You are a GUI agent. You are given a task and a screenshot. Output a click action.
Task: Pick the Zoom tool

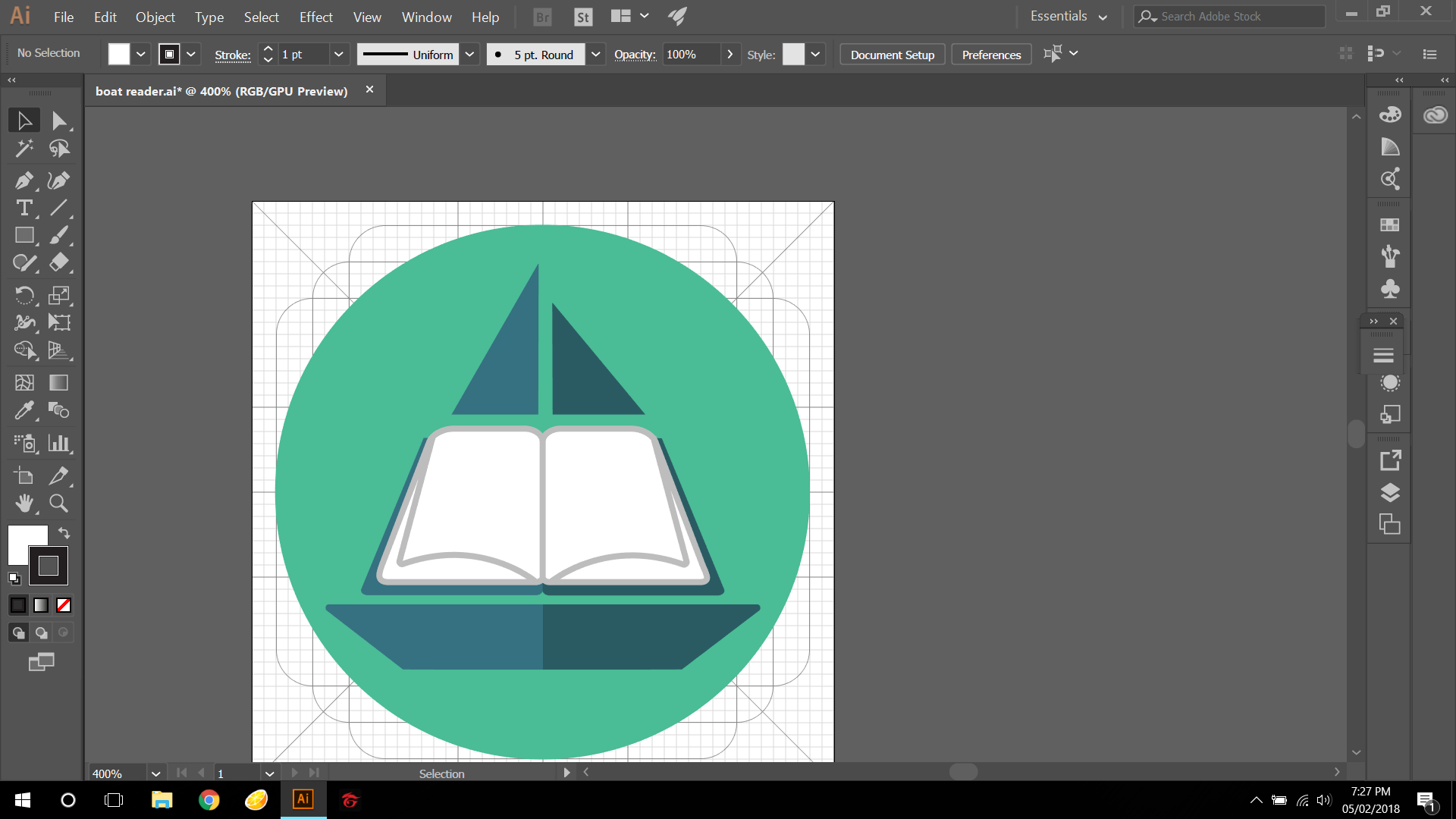pyautogui.click(x=58, y=503)
